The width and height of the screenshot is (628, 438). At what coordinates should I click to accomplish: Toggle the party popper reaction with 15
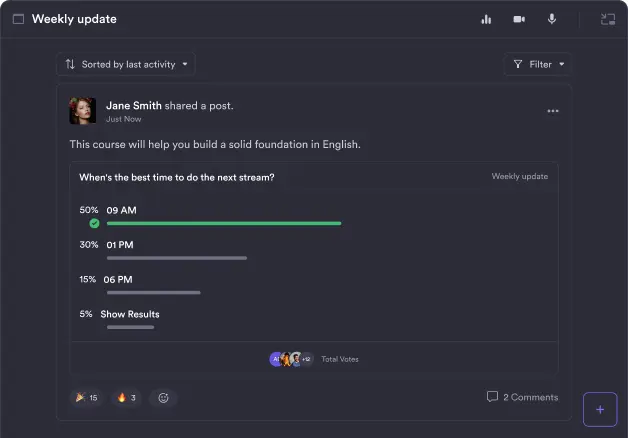(86, 398)
